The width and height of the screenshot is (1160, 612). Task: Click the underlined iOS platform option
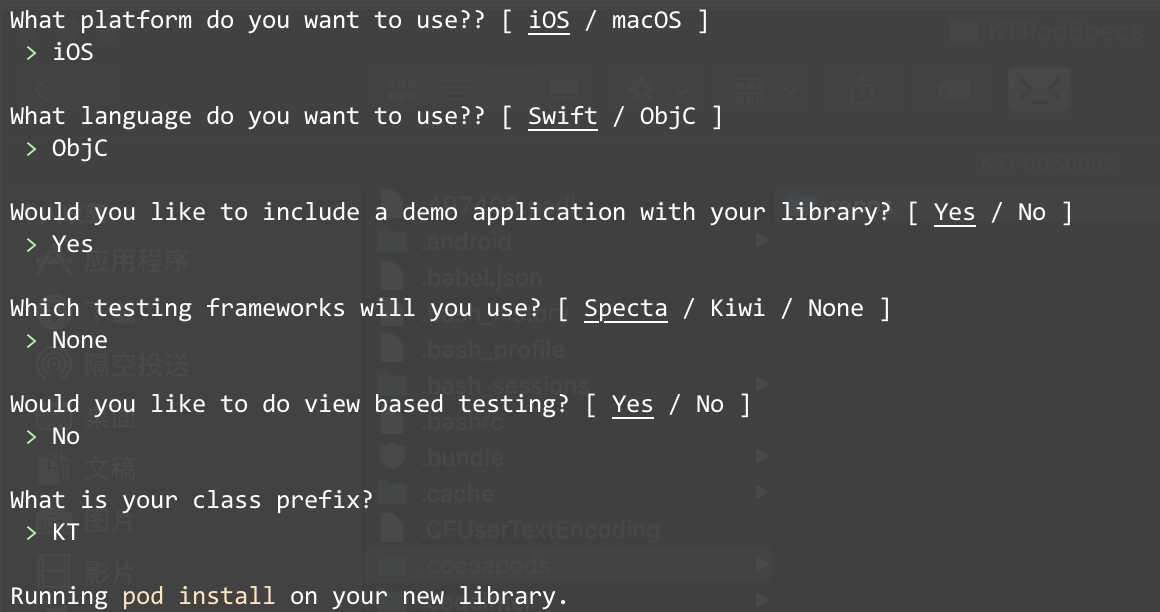pyautogui.click(x=549, y=20)
